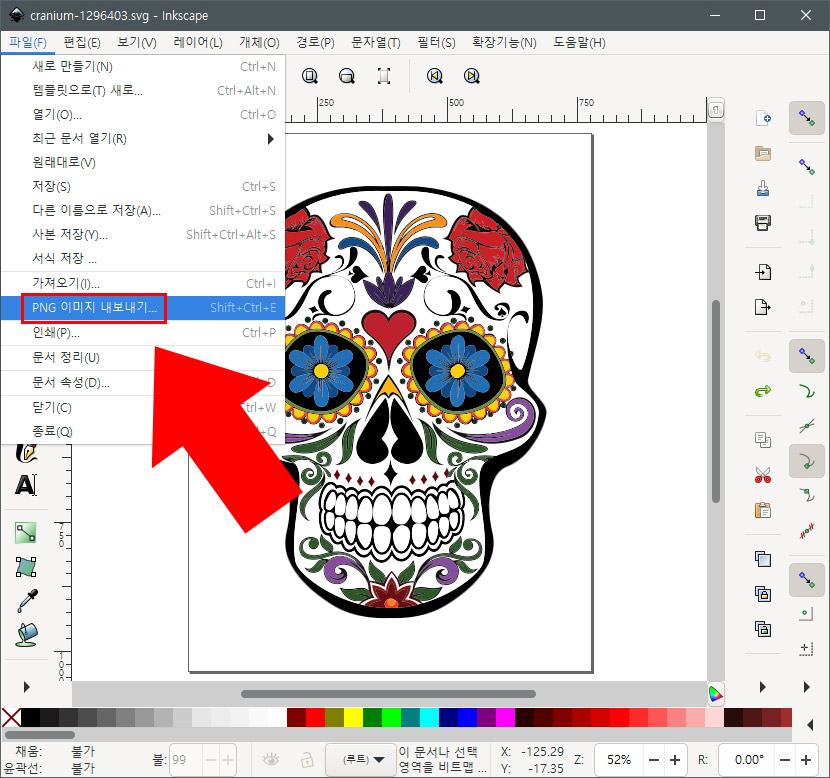Viewport: 830px width, 778px height.
Task: Click the open folder icon in commands bar
Action: click(763, 153)
